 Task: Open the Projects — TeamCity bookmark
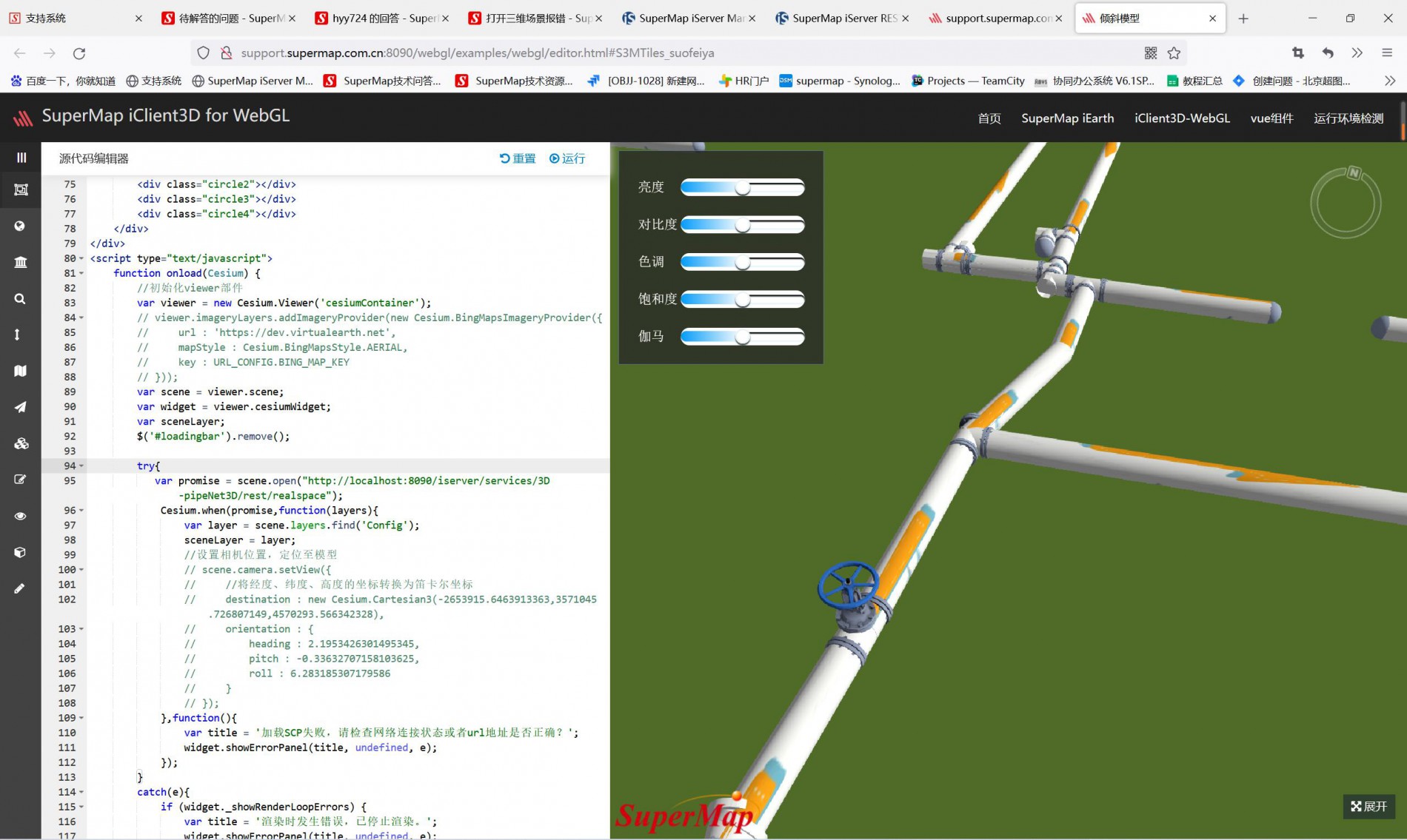968,81
